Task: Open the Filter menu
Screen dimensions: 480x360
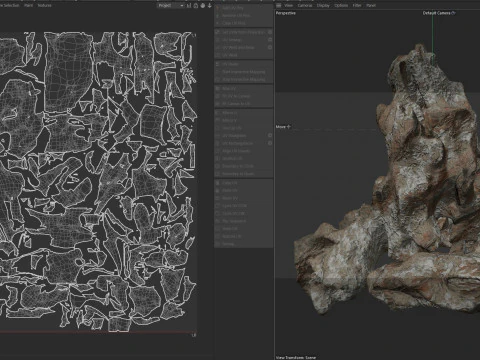Action: 357,5
